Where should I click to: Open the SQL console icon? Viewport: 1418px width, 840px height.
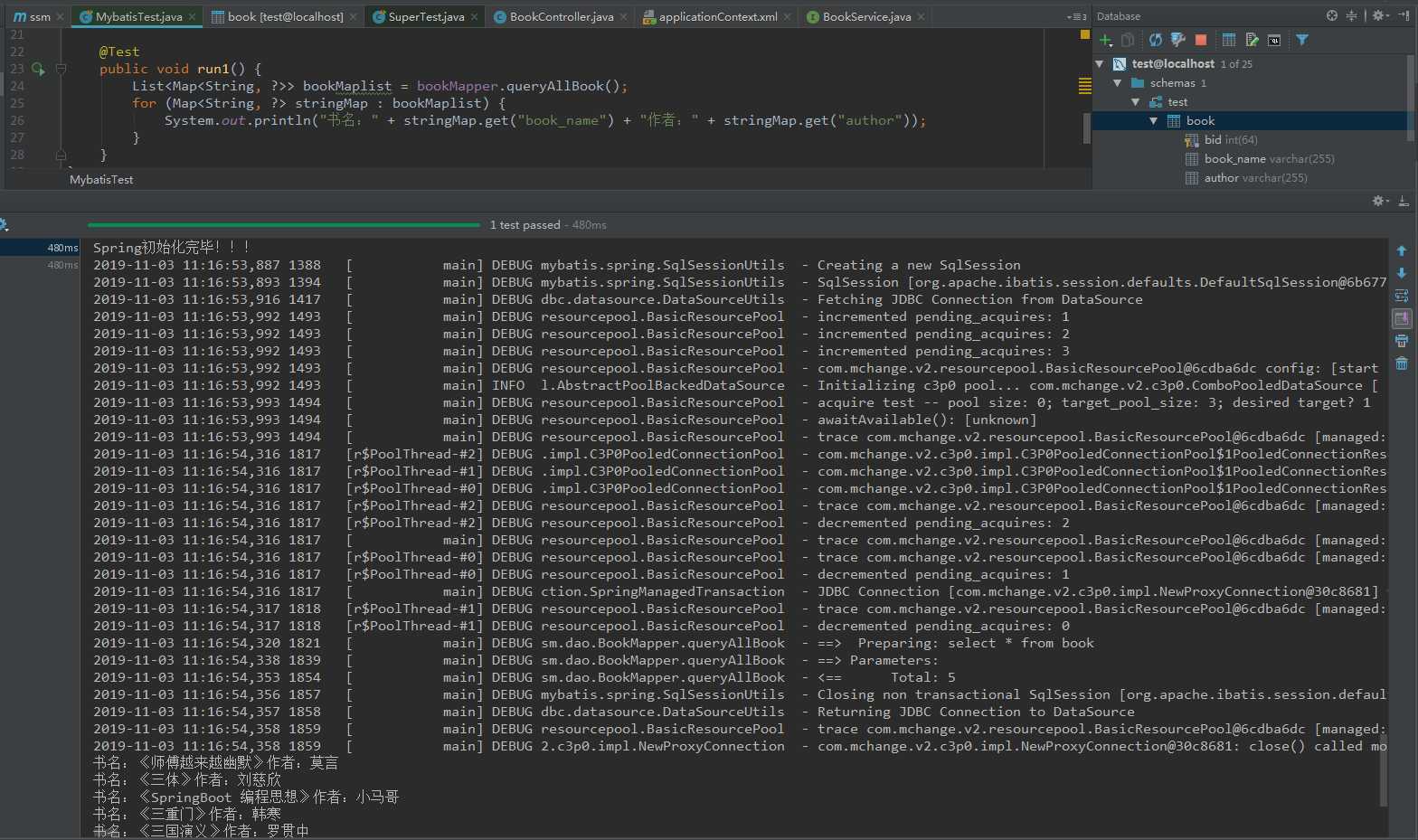[x=1274, y=40]
